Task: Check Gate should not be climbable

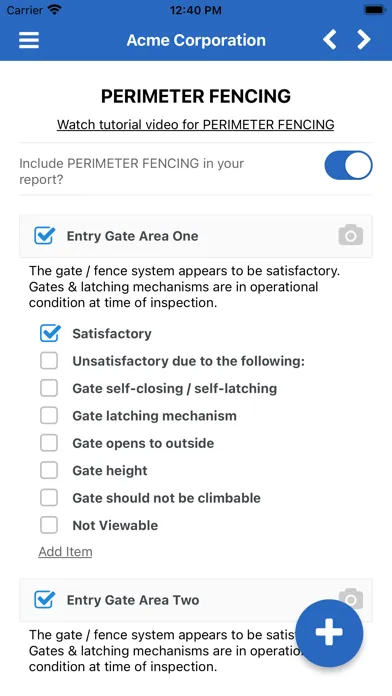Action: coord(49,498)
